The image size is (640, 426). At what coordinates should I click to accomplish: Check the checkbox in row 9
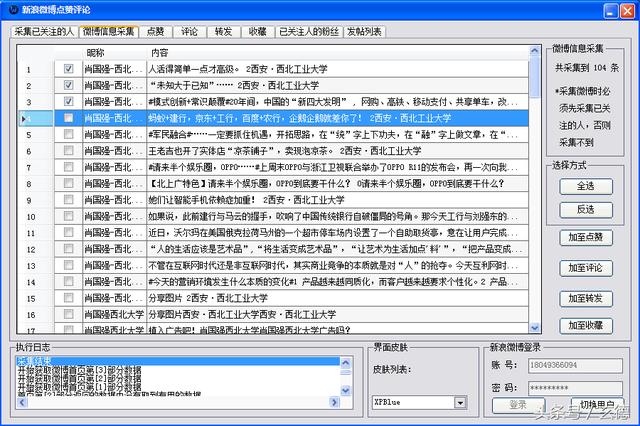tap(68, 200)
